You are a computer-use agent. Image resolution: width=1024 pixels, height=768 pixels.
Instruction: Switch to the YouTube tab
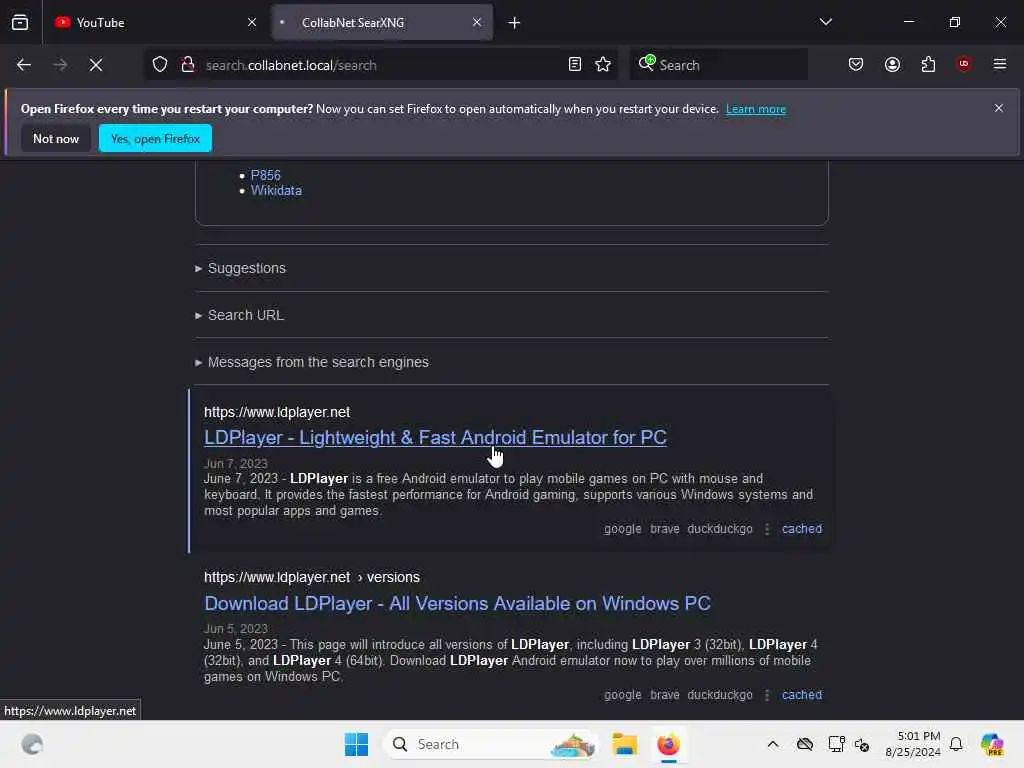pos(155,23)
